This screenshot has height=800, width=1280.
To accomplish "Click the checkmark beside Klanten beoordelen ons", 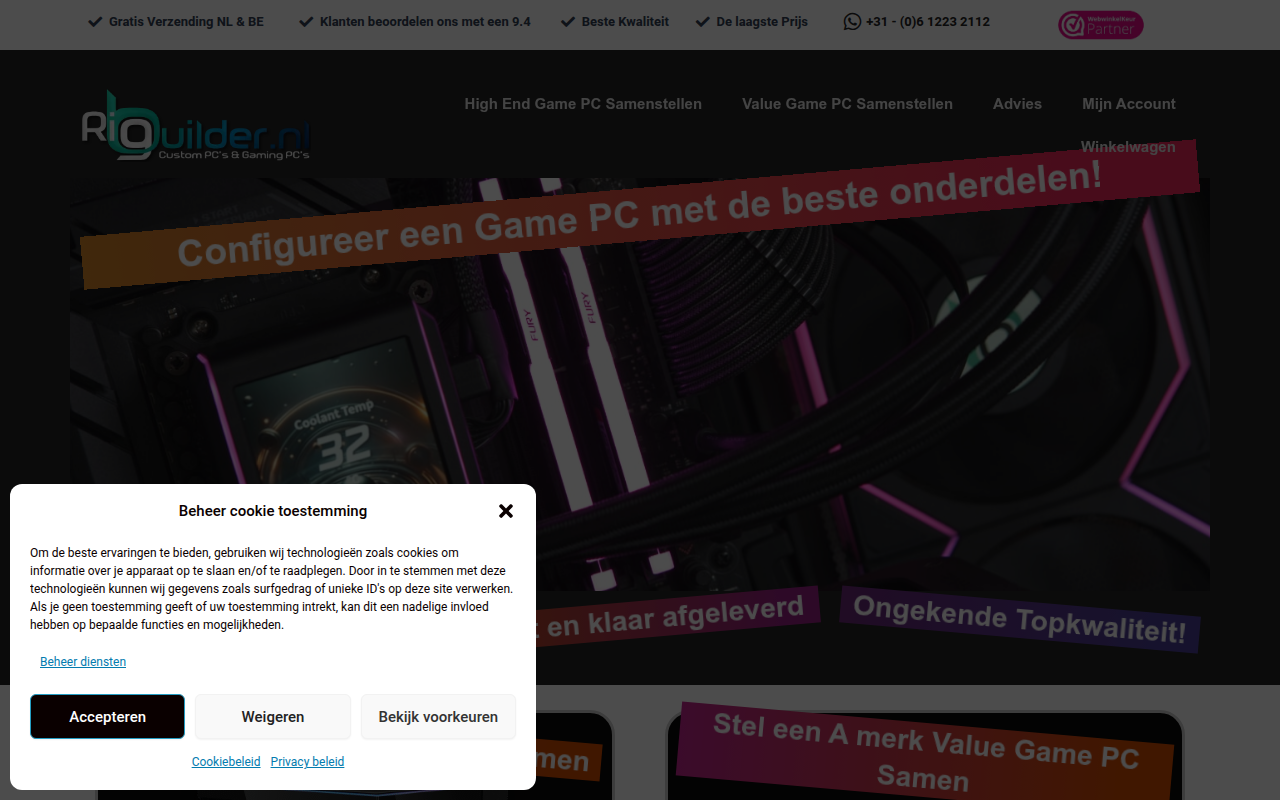I will 306,21.
